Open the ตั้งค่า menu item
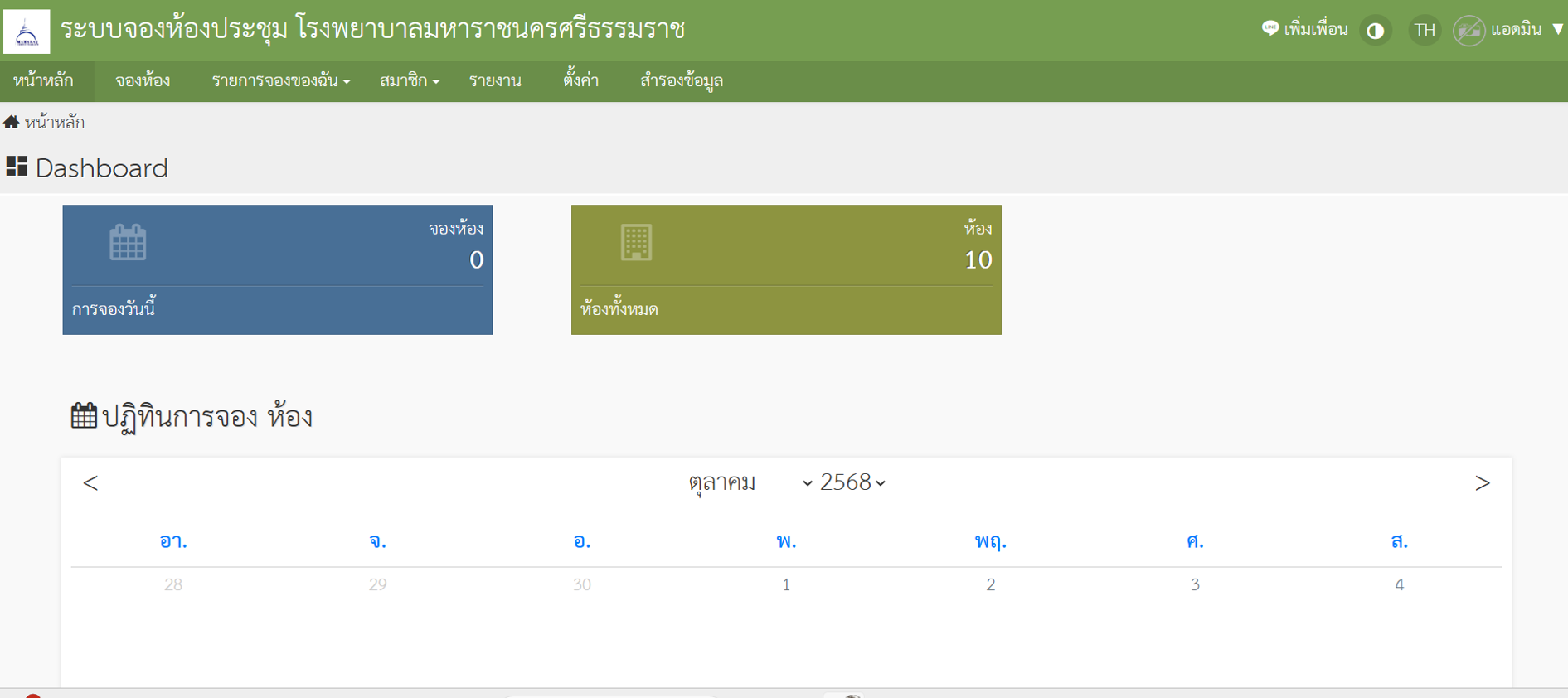1568x698 pixels. (x=580, y=80)
